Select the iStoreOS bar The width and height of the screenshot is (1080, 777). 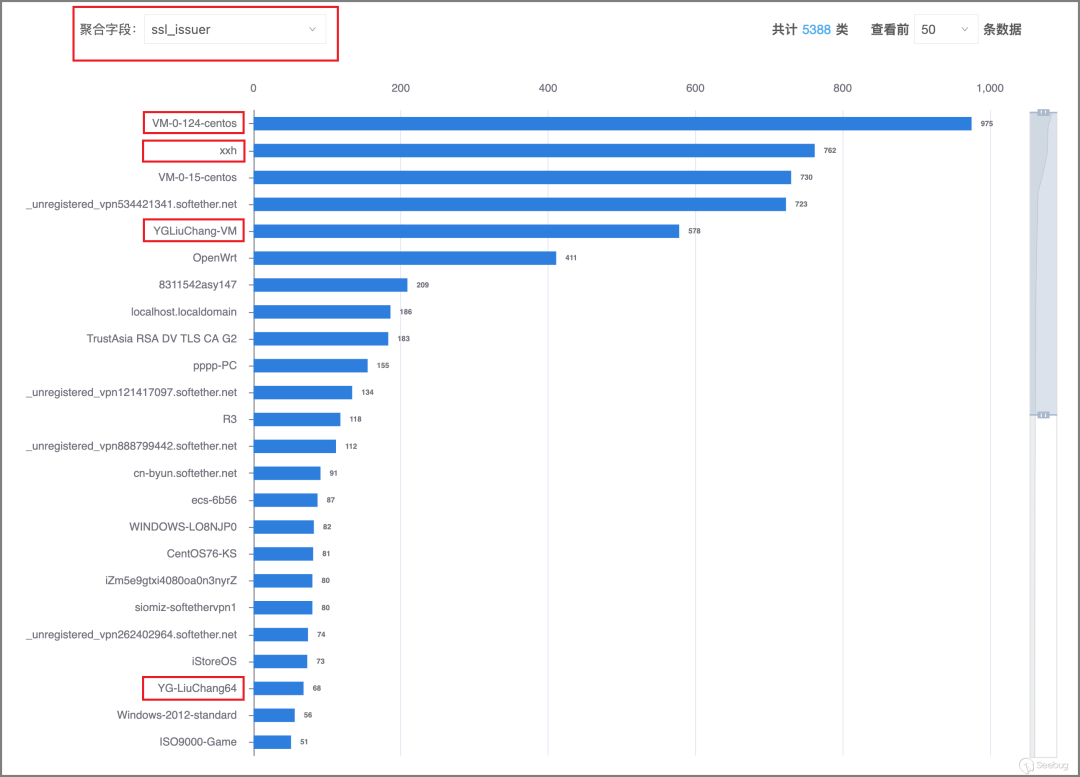click(x=280, y=661)
